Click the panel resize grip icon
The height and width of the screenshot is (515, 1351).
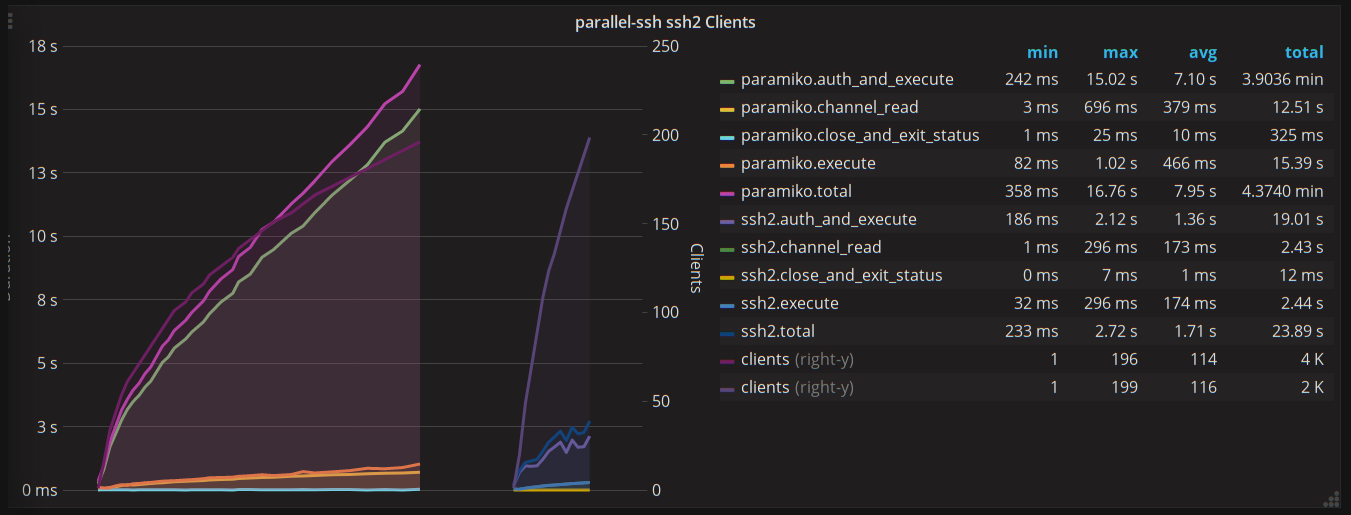coord(1331,500)
